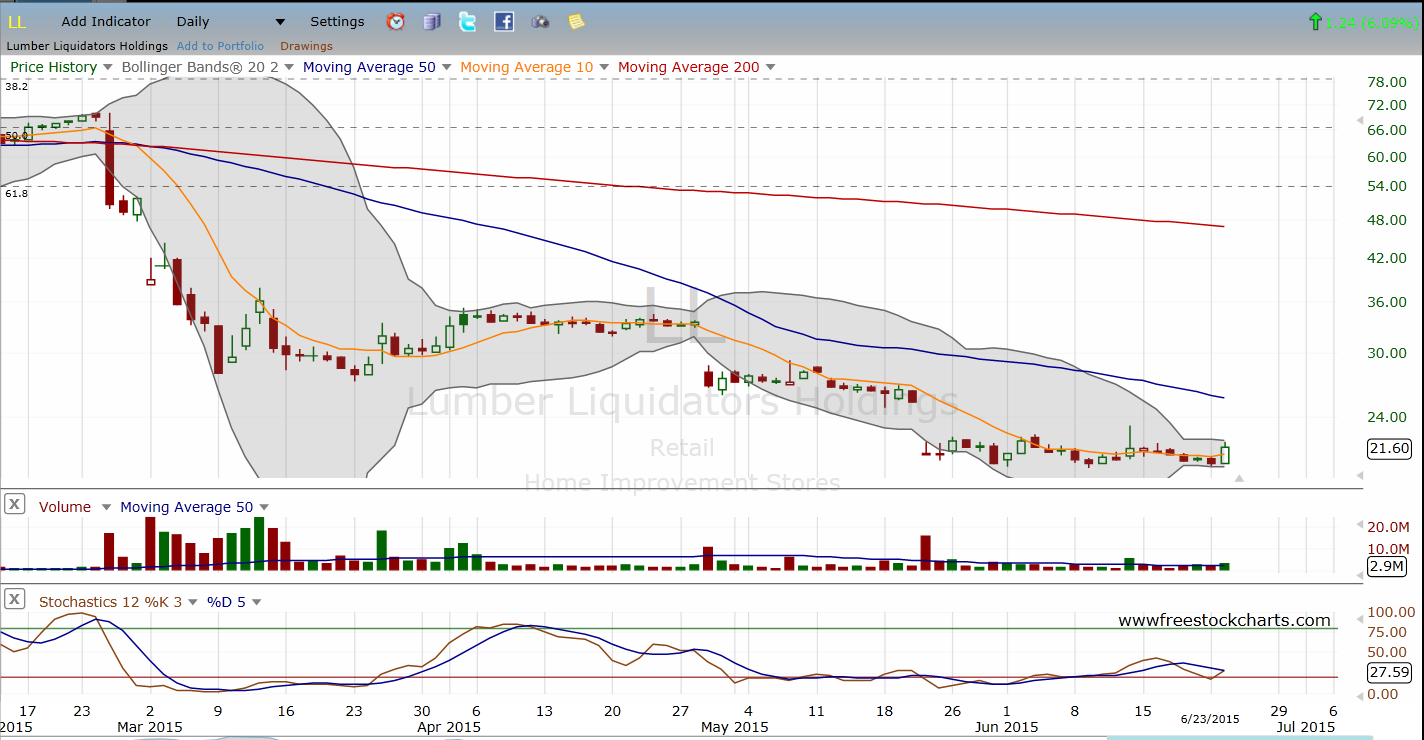This screenshot has height=740, width=1424.
Task: Open Stochastics %D 5 dropdown
Action: point(256,602)
